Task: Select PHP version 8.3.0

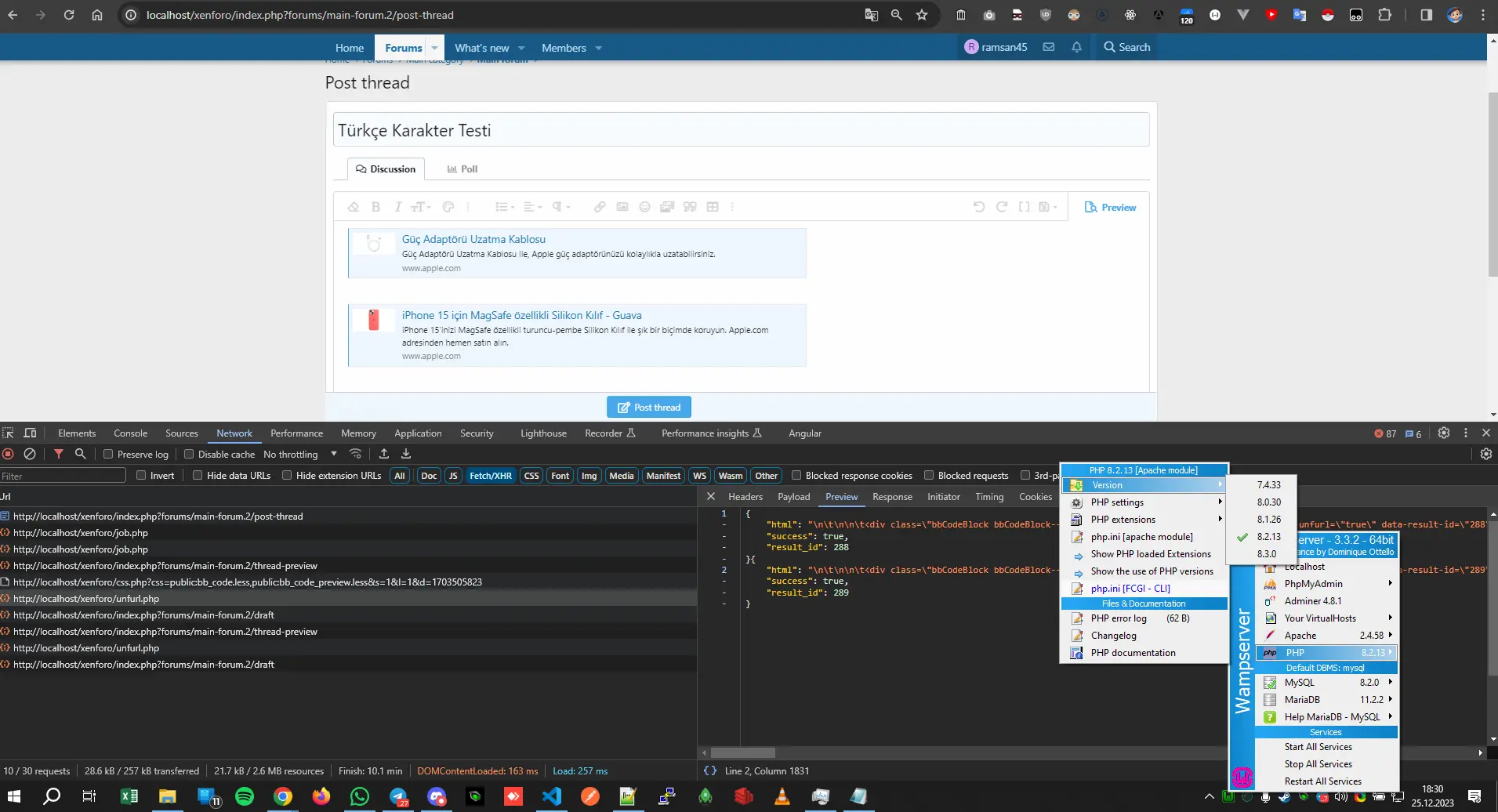Action: pos(1267,554)
